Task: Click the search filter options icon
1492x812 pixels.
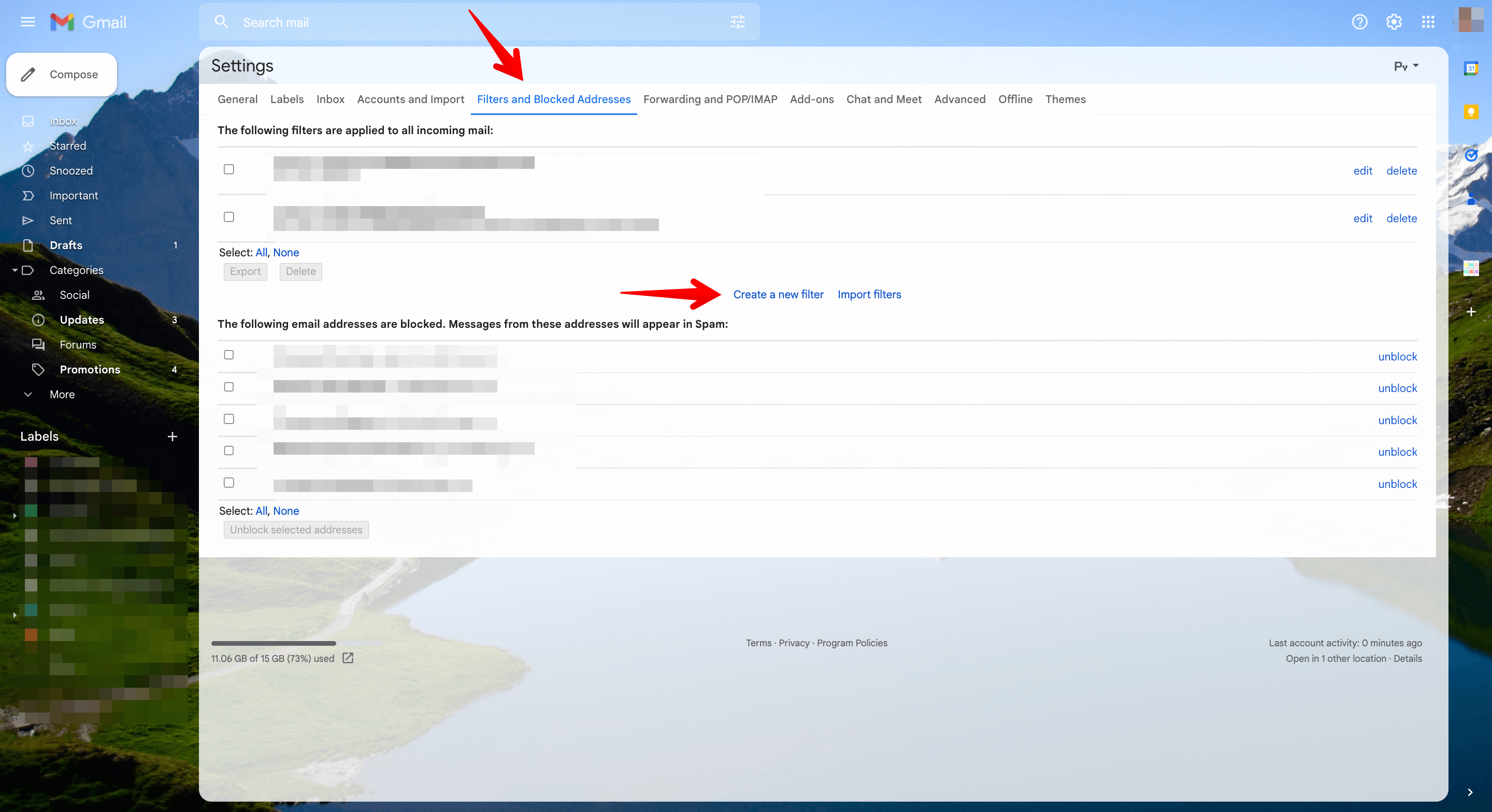Action: click(x=737, y=22)
